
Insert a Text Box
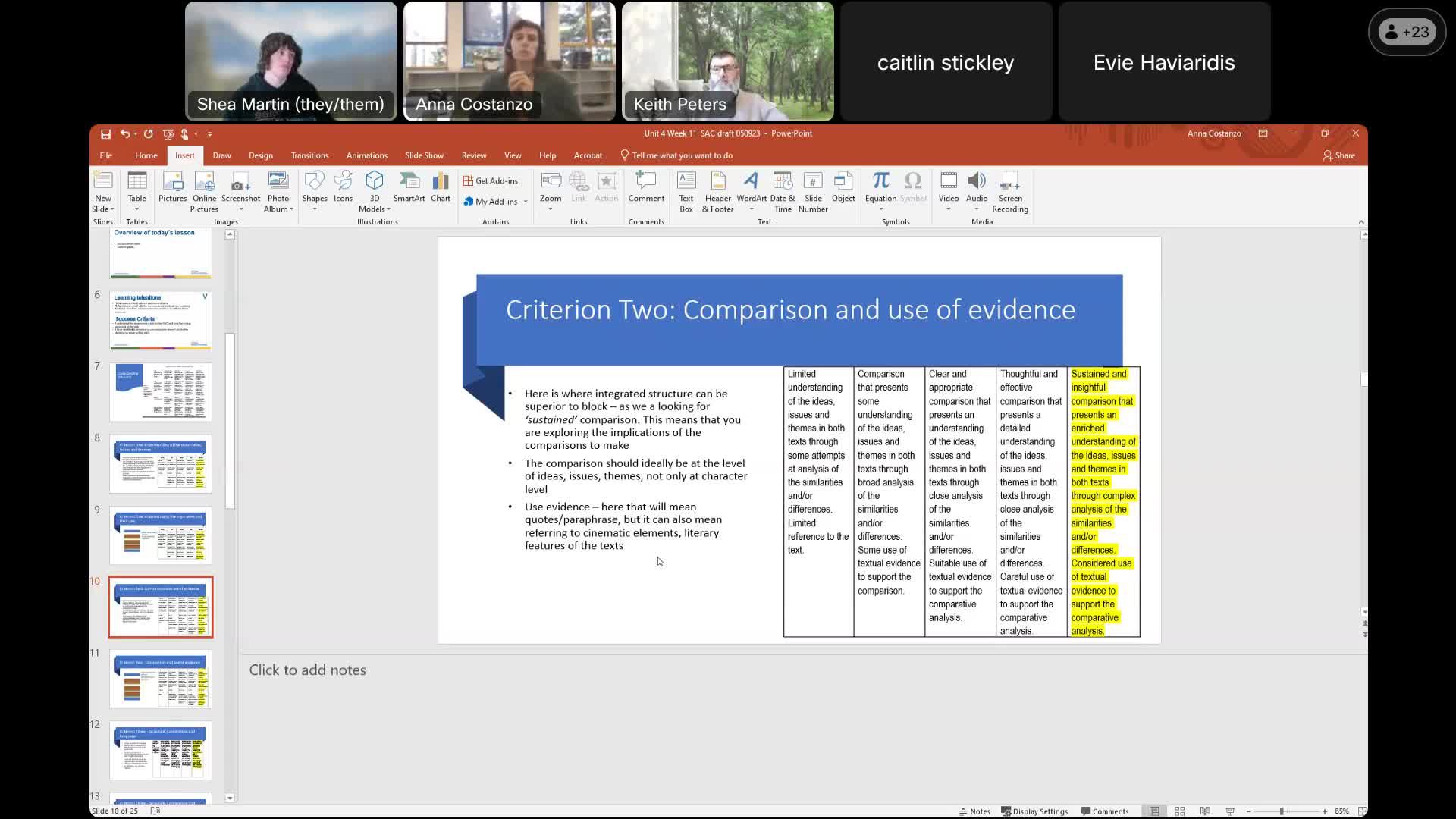686,191
